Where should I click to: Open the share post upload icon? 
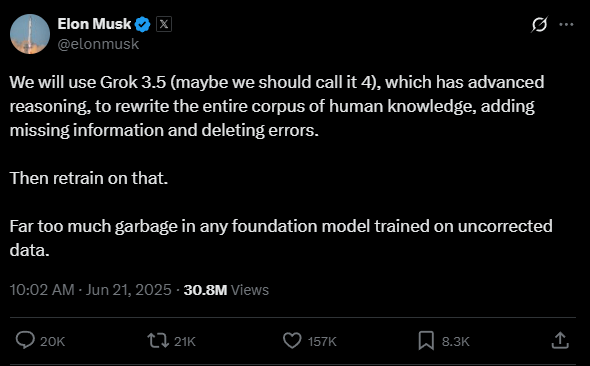(560, 340)
